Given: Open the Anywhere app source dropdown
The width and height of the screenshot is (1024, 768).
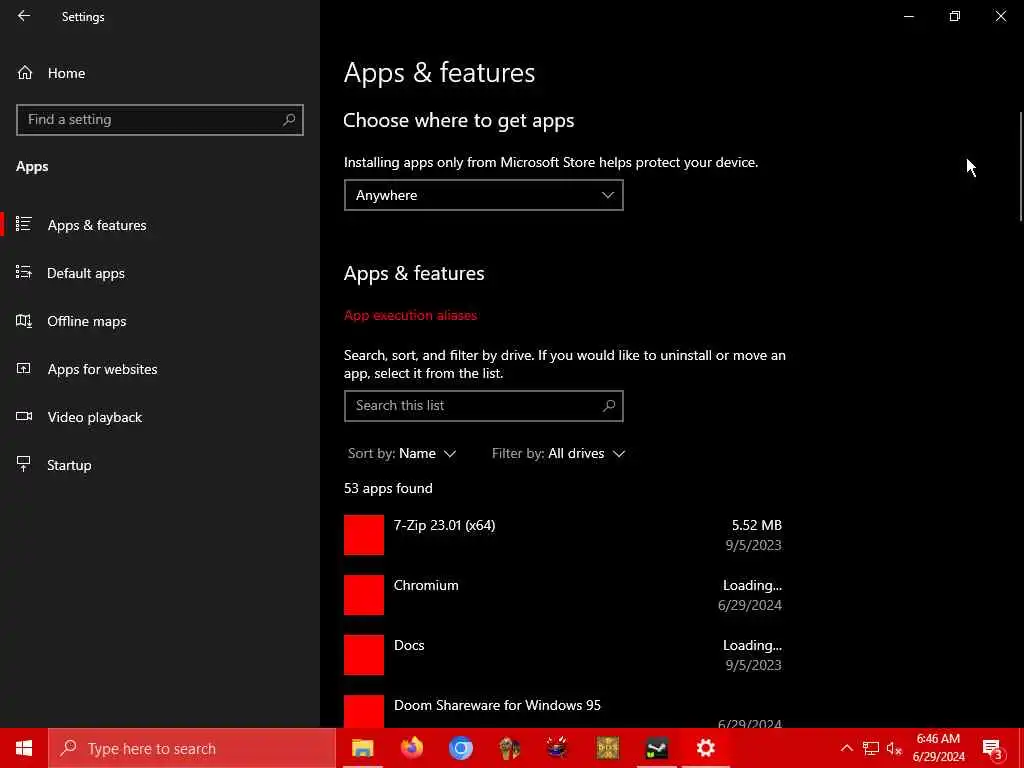Looking at the screenshot, I should click(483, 195).
